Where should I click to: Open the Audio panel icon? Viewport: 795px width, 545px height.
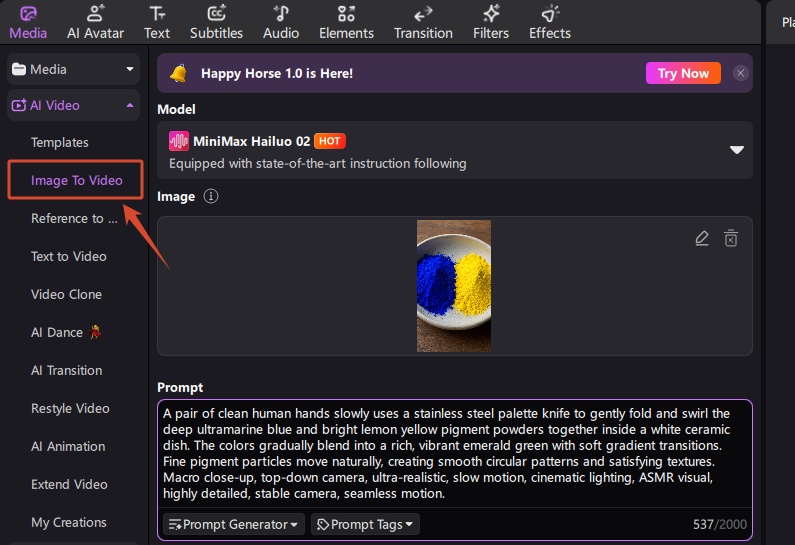pyautogui.click(x=281, y=13)
